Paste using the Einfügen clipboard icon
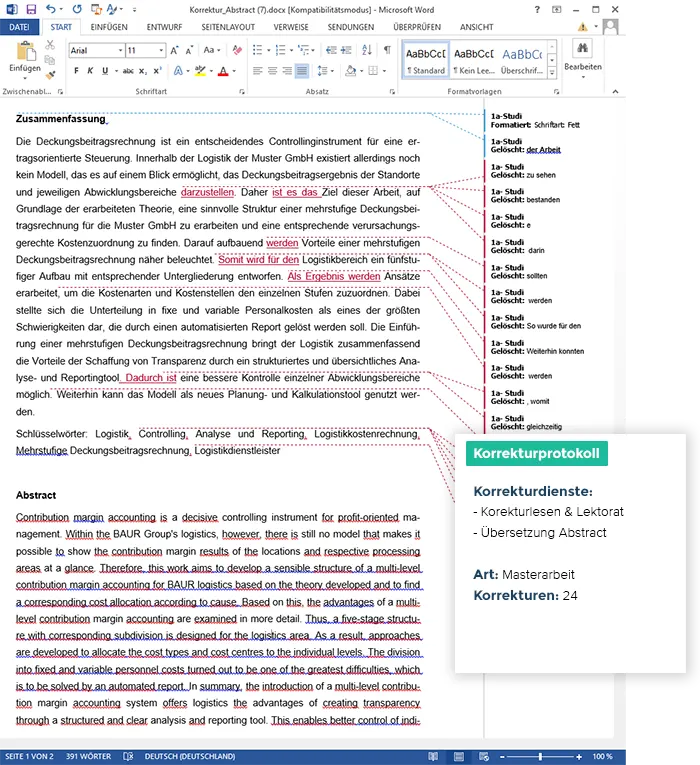The height and width of the screenshot is (765, 700). click(25, 52)
